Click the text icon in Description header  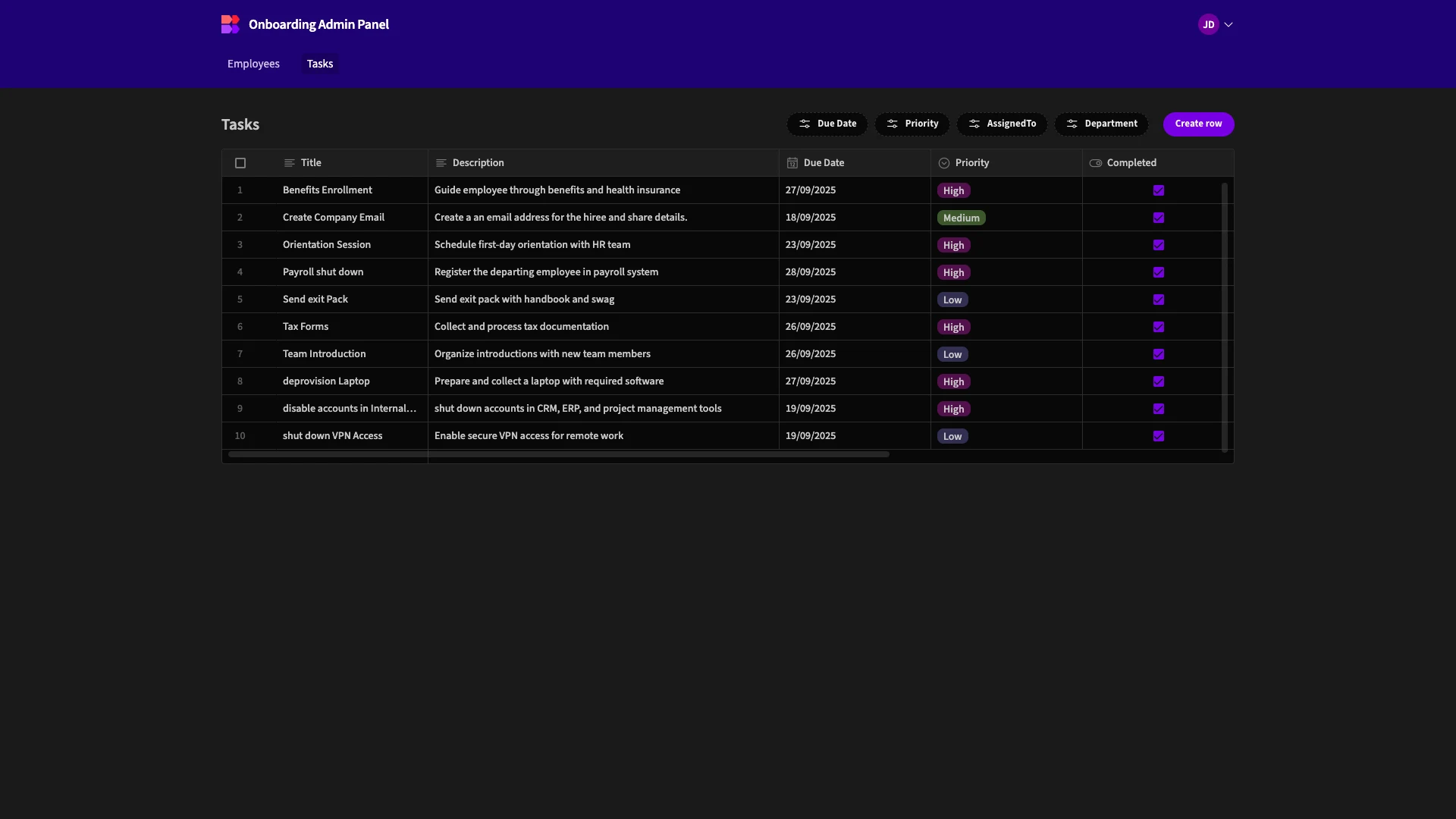click(441, 163)
